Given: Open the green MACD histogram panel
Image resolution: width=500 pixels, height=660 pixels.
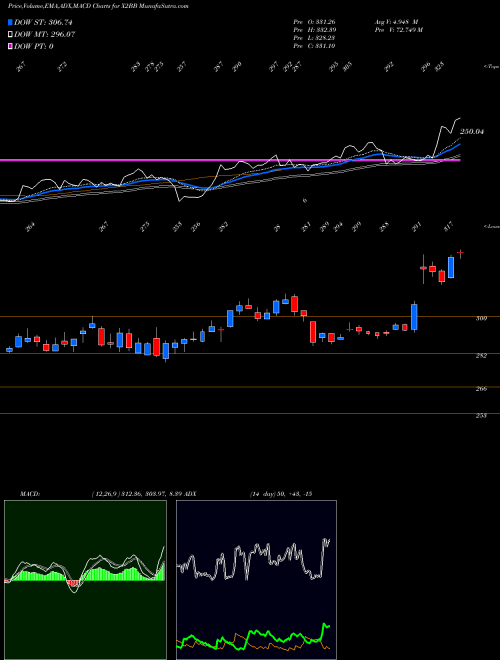Looking at the screenshot, I should pyautogui.click(x=85, y=580).
